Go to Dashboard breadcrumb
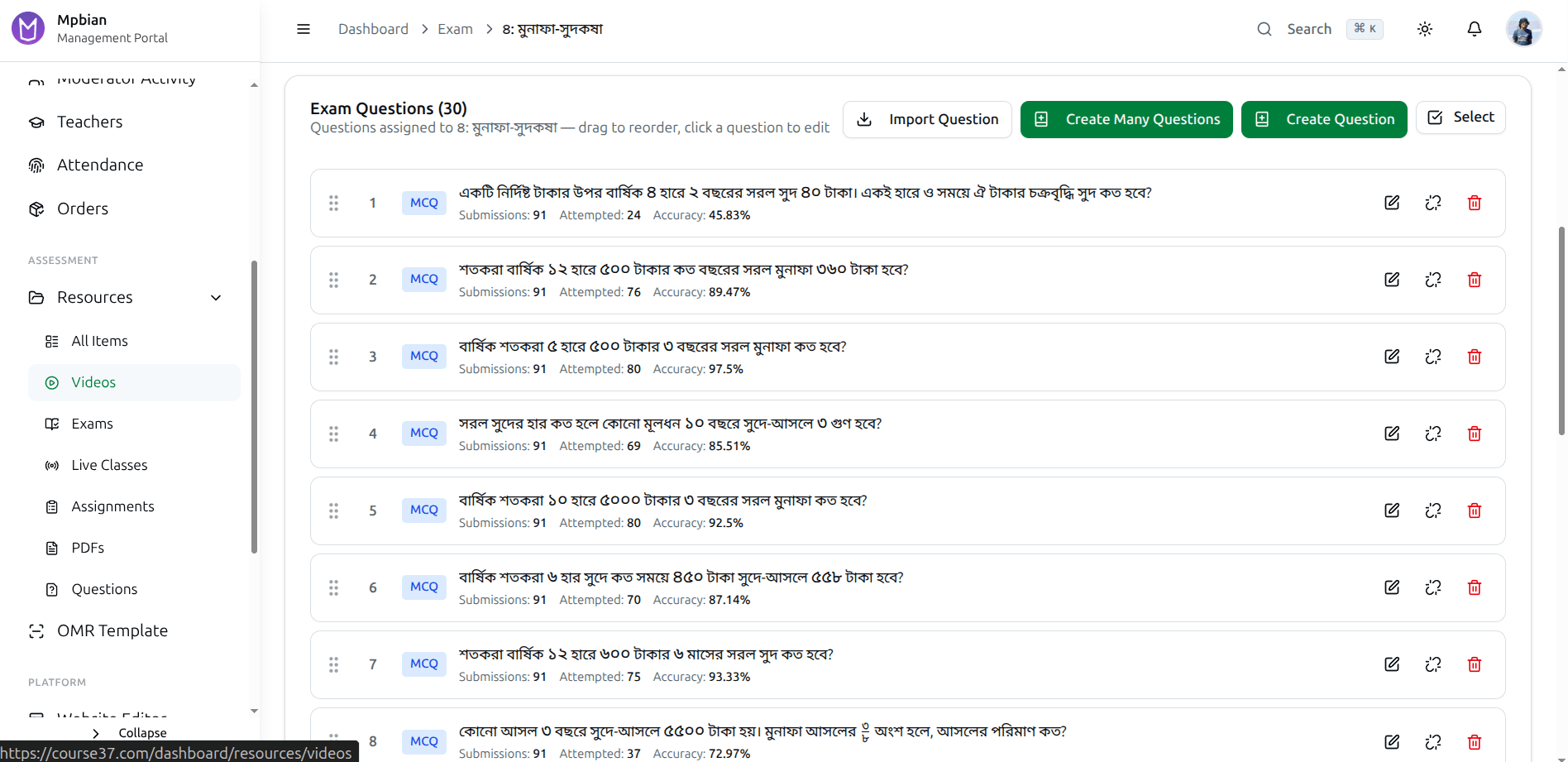 [x=373, y=29]
